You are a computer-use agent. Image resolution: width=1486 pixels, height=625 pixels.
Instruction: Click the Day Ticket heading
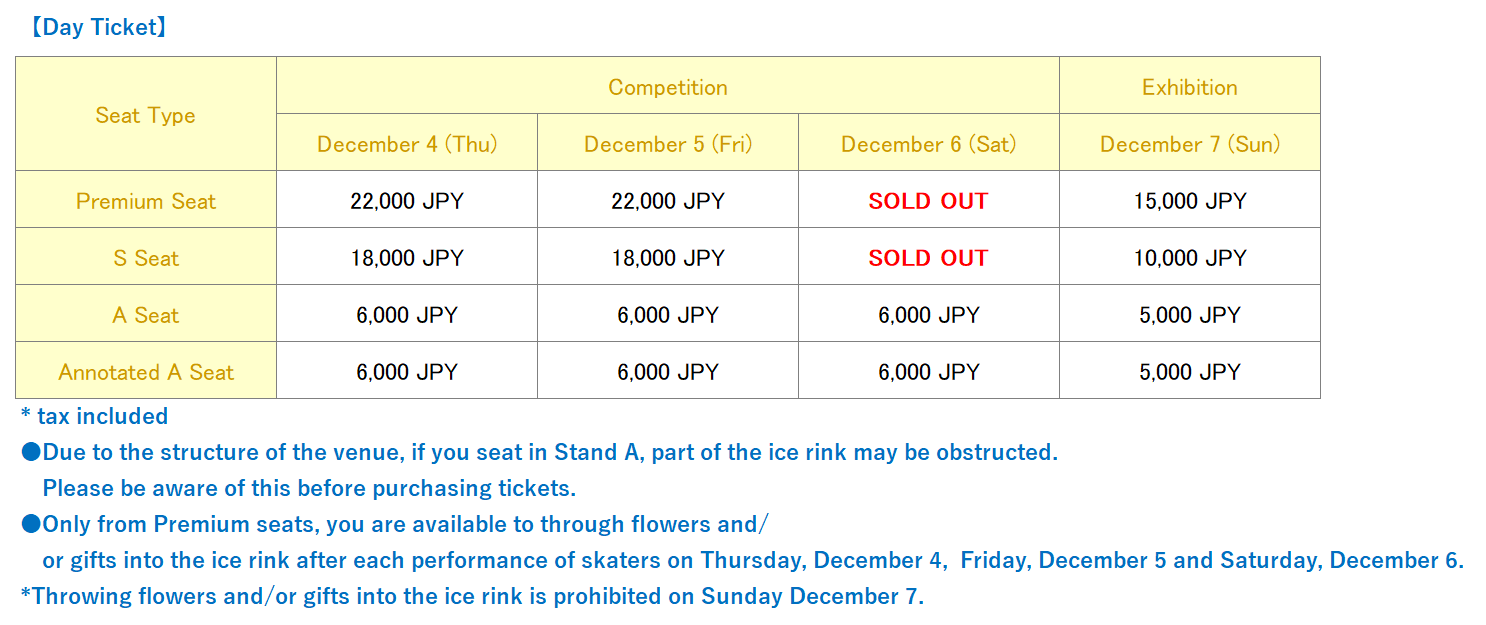[97, 27]
